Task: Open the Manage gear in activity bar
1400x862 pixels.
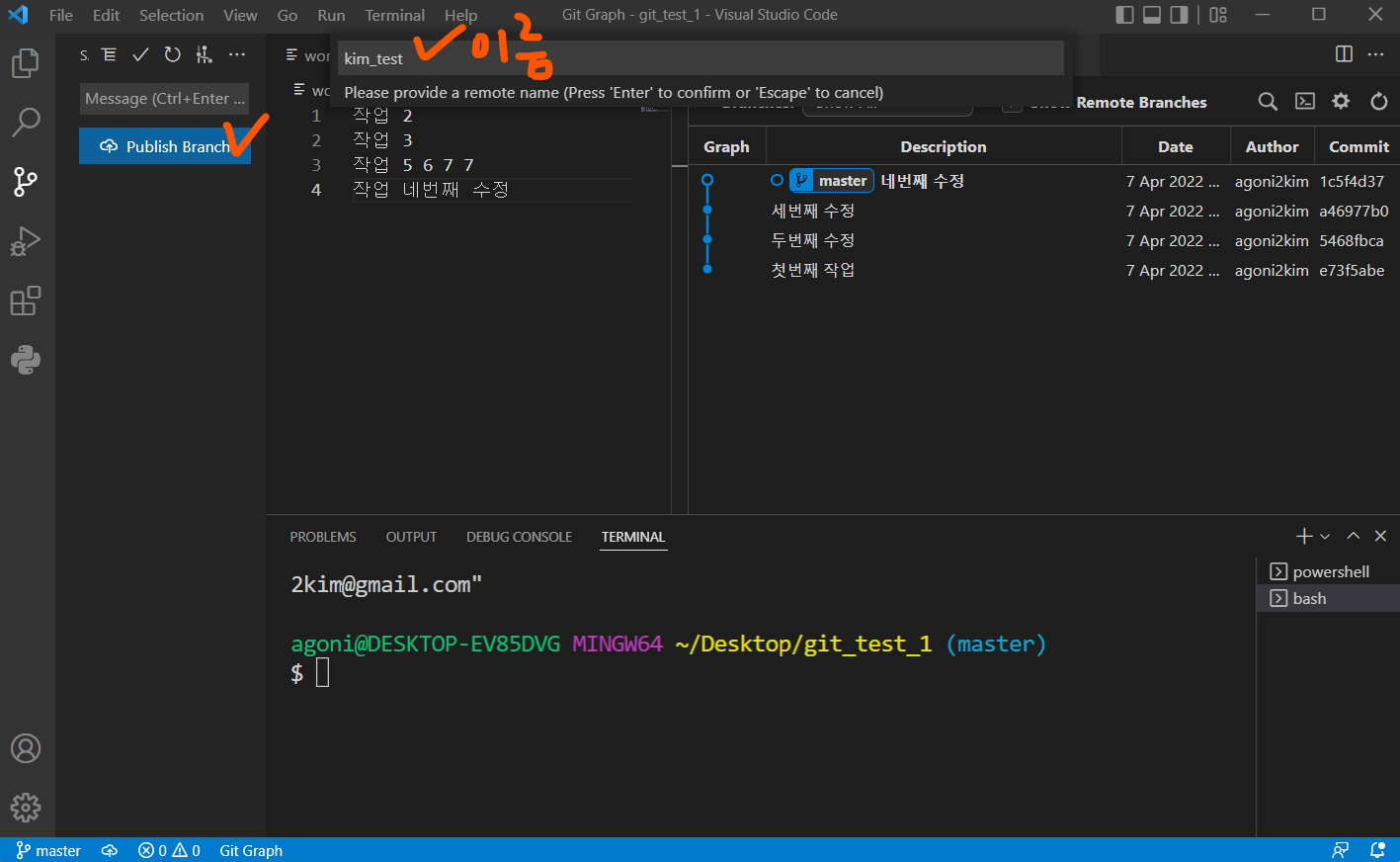Action: coord(25,808)
